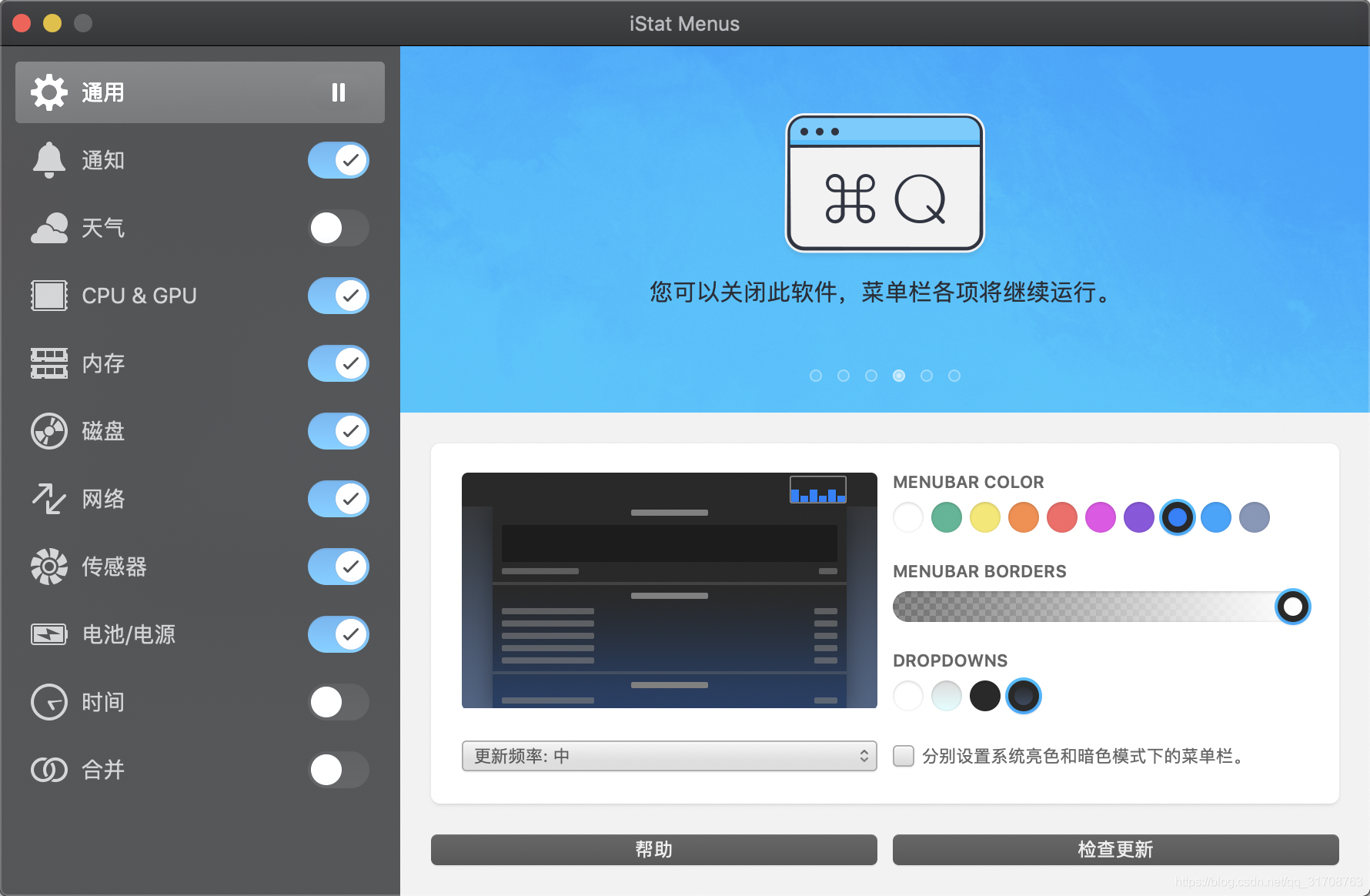This screenshot has height=896, width=1370.
Task: Enable the 时间 toggle
Action: click(x=339, y=702)
